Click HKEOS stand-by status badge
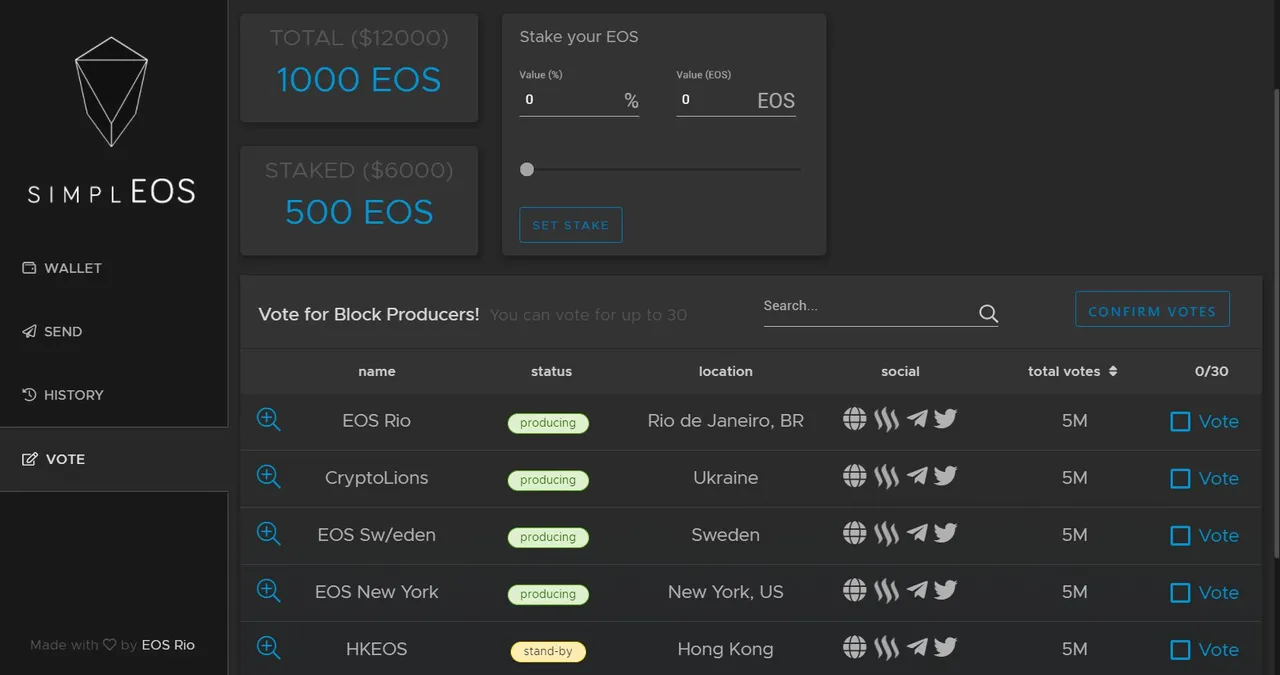 click(x=548, y=651)
